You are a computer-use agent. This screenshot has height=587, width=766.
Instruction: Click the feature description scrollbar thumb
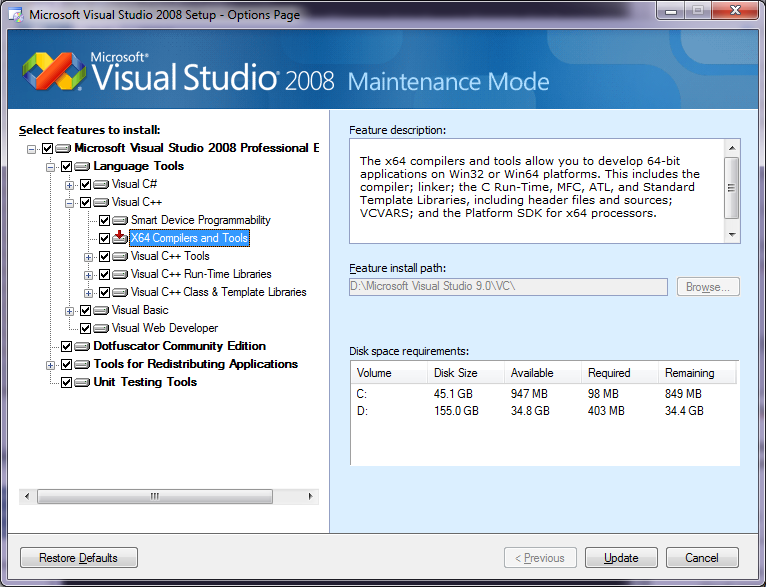[x=731, y=188]
